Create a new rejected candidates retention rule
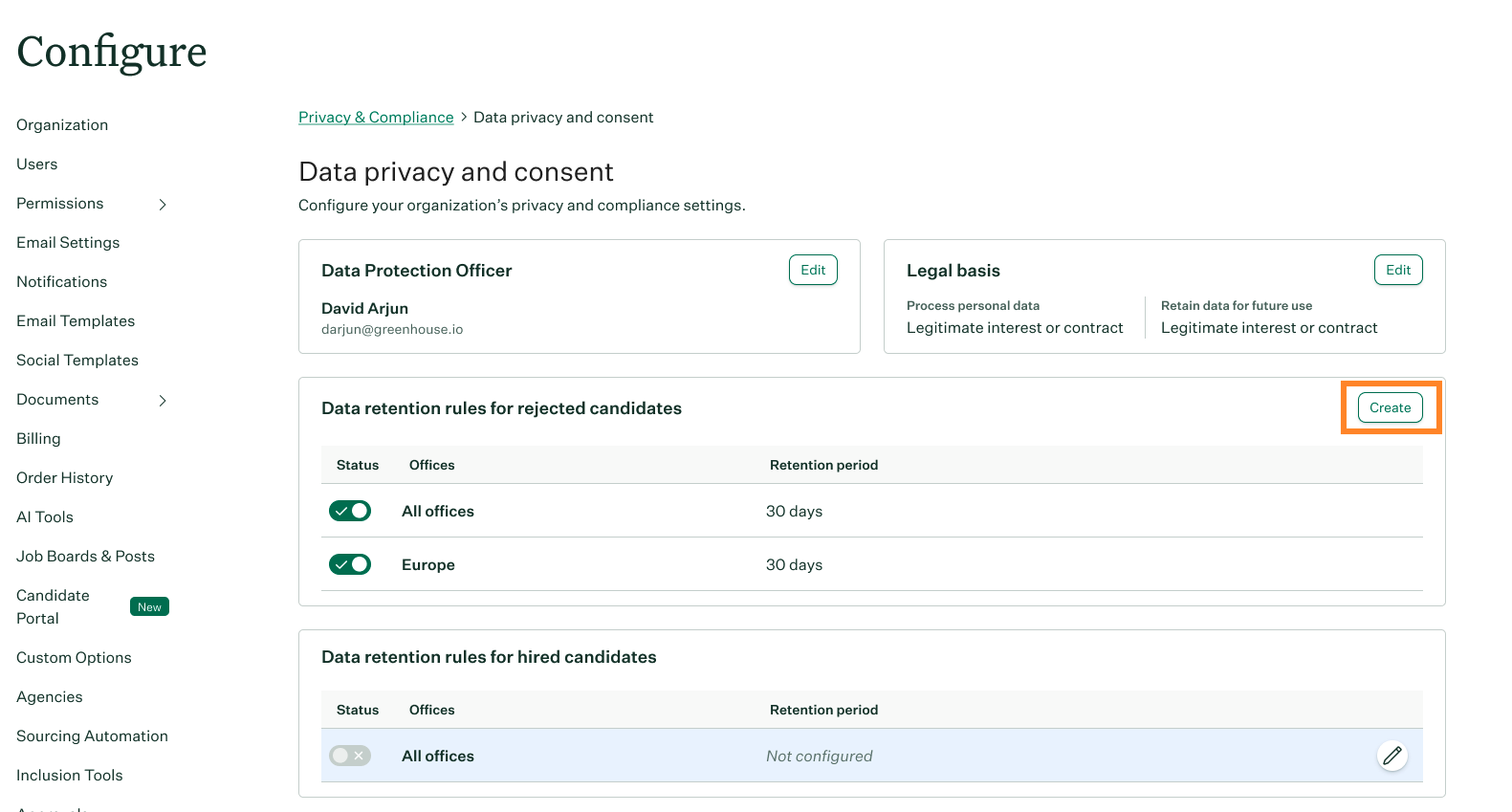Viewport: 1512px width, 812px height. click(1390, 407)
